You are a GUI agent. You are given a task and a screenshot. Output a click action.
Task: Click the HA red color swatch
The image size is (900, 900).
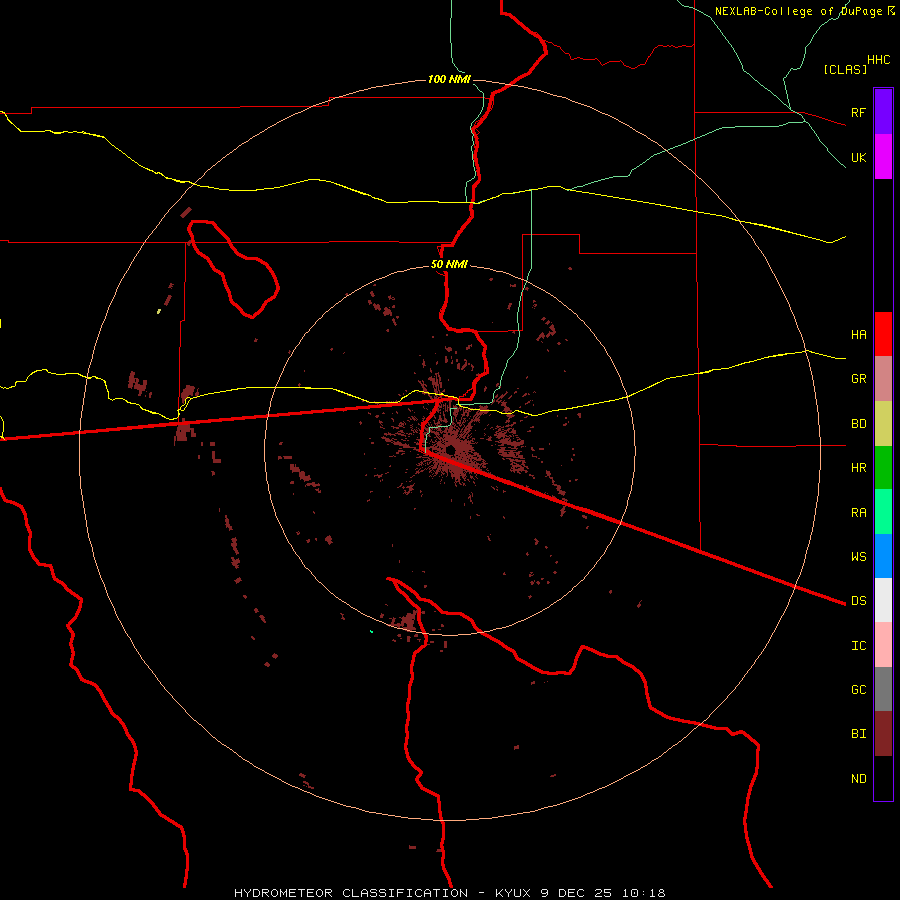point(883,334)
